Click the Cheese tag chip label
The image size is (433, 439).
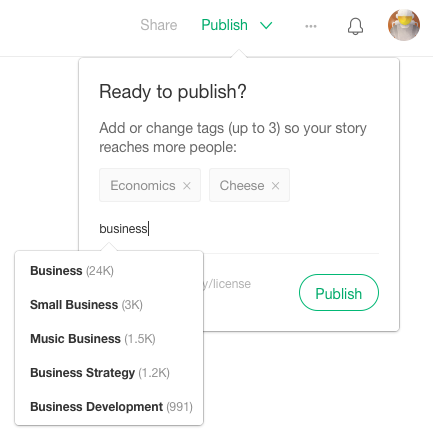tap(242, 186)
